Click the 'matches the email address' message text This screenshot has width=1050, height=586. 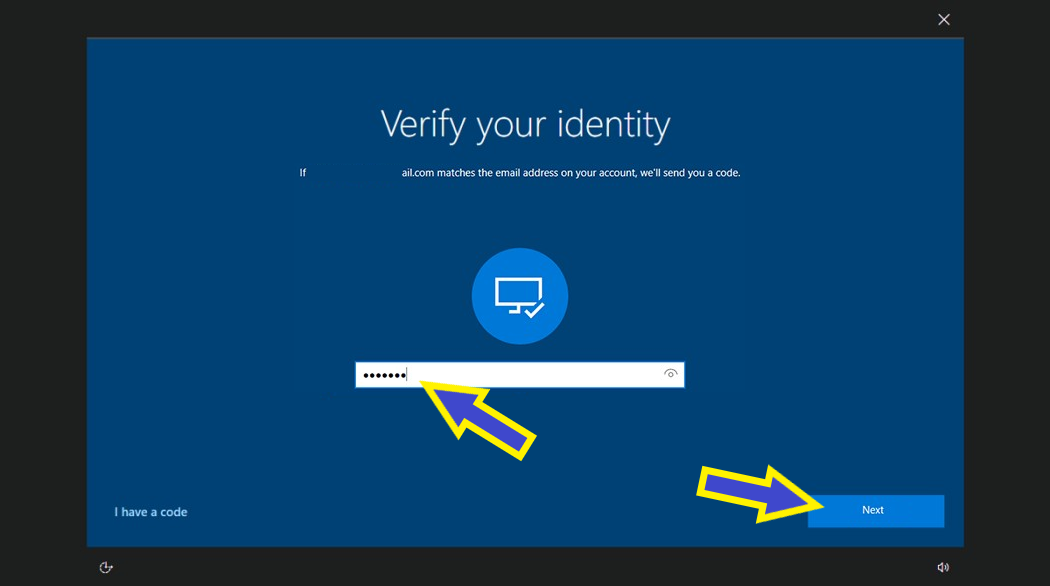[520, 173]
